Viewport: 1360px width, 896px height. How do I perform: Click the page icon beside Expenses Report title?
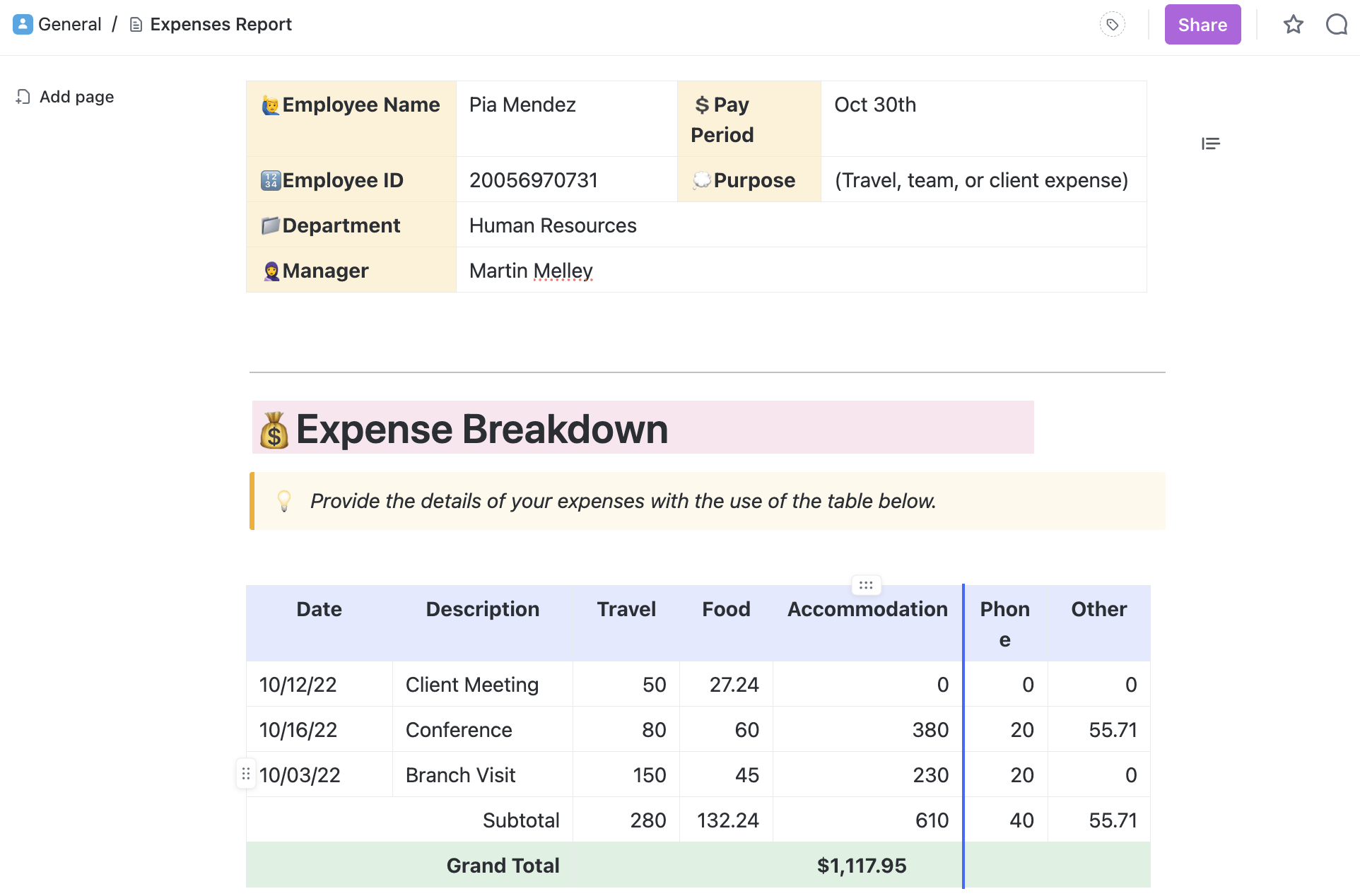135,23
